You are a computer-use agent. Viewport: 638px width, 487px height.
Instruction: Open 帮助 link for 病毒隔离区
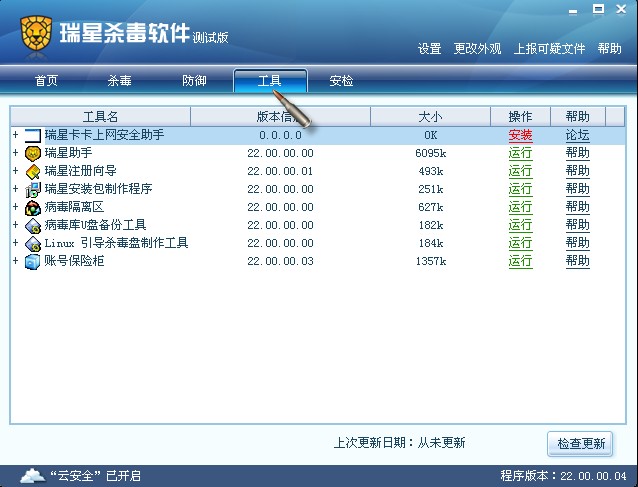coord(578,207)
